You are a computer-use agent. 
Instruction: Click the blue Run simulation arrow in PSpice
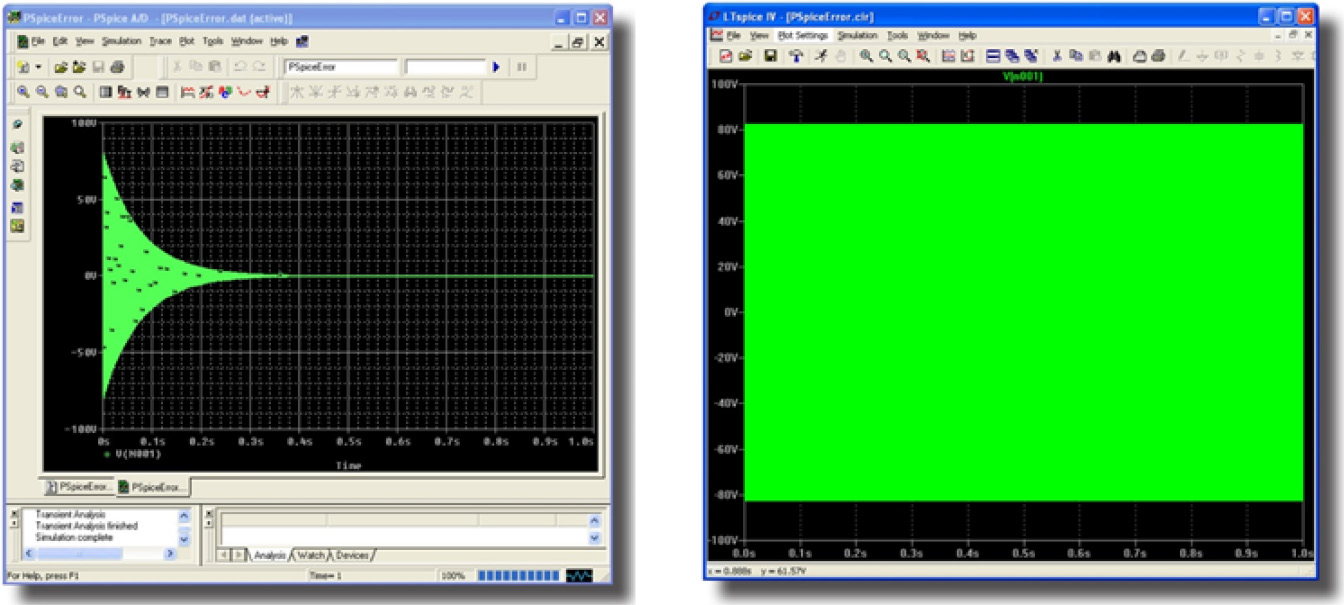(x=496, y=67)
